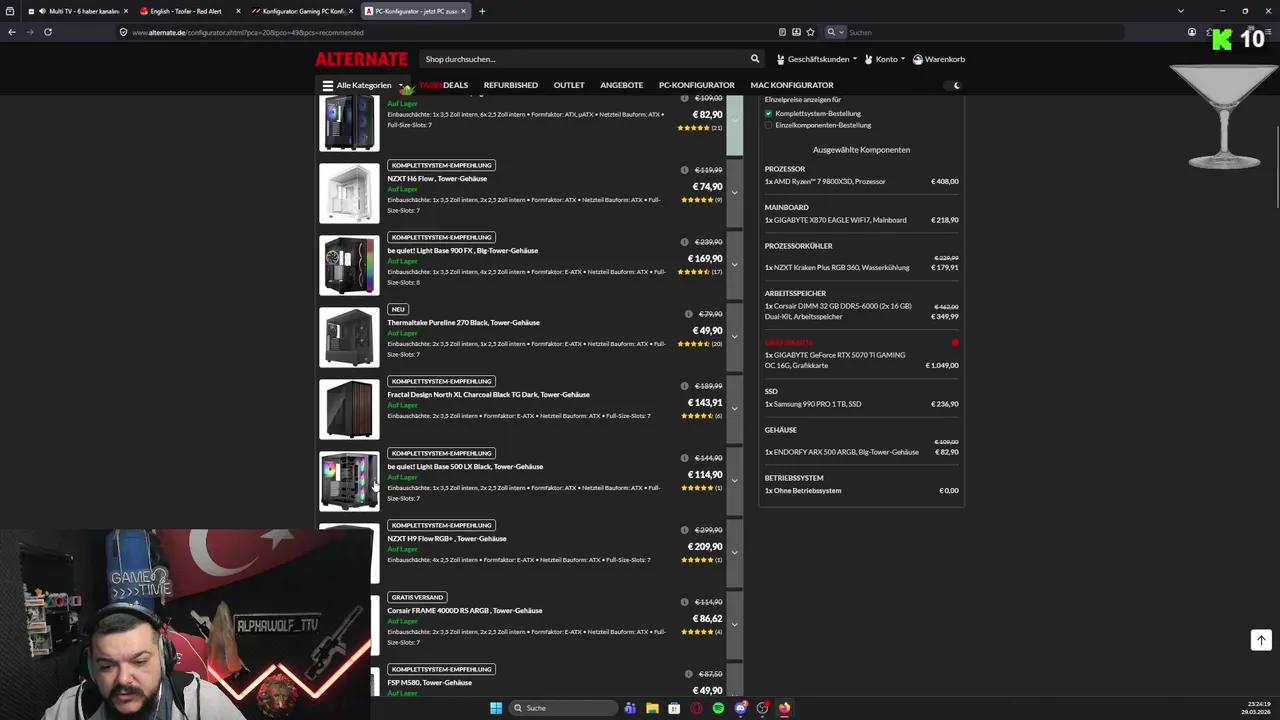Open a new browser tab
This screenshot has height=720, width=1280.
[x=482, y=11]
